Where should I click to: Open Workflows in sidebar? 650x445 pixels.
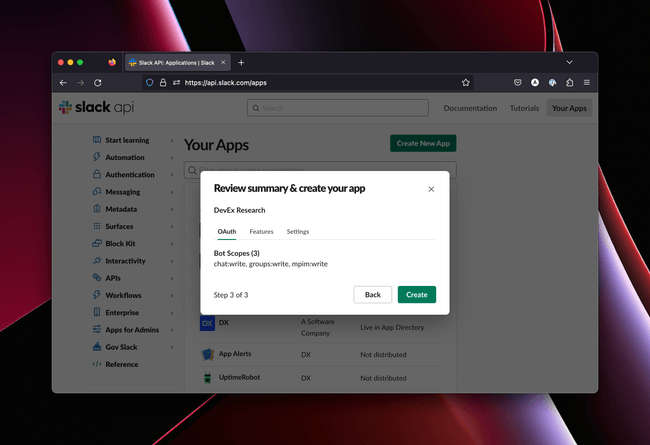pyautogui.click(x=123, y=295)
